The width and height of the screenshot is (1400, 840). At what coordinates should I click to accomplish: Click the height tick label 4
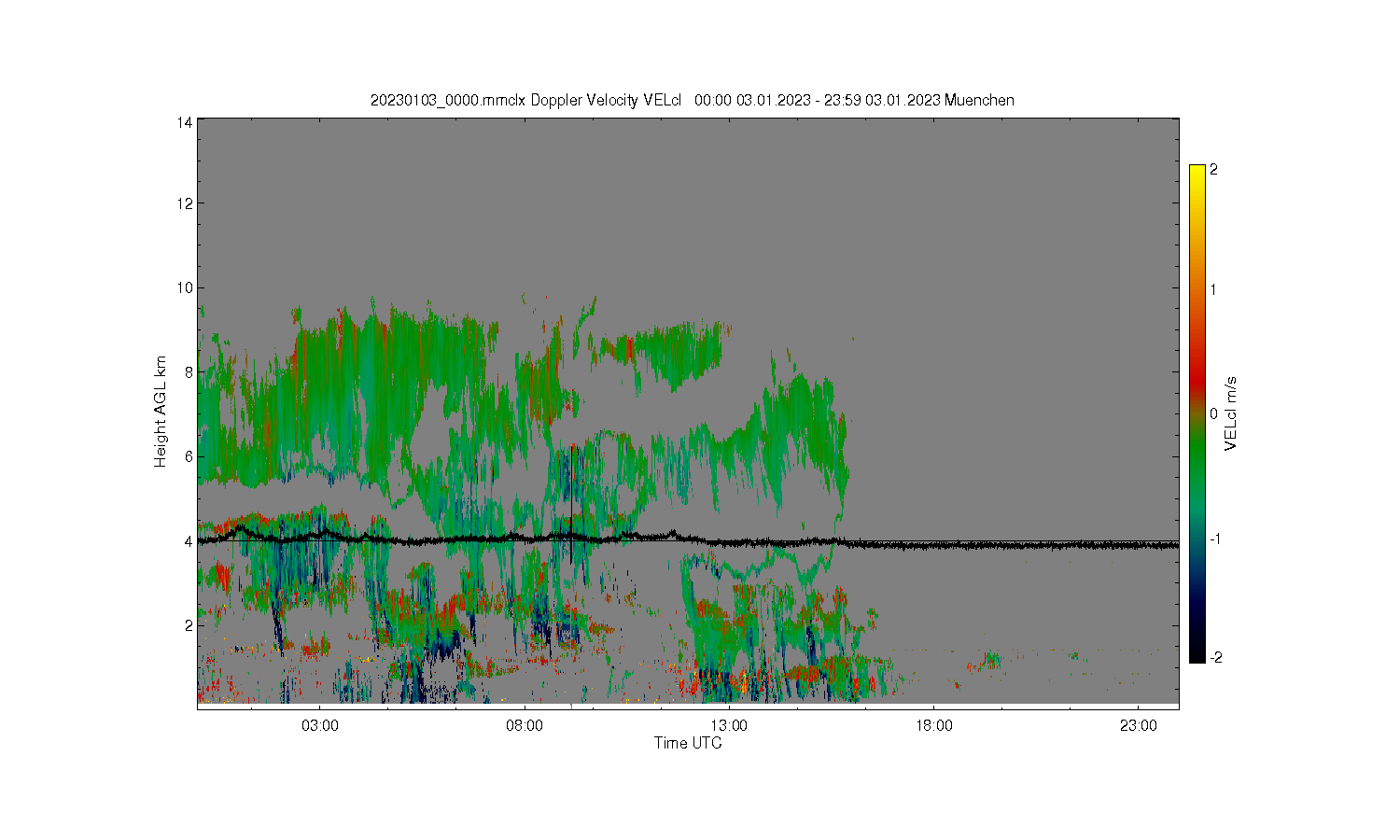pyautogui.click(x=189, y=541)
